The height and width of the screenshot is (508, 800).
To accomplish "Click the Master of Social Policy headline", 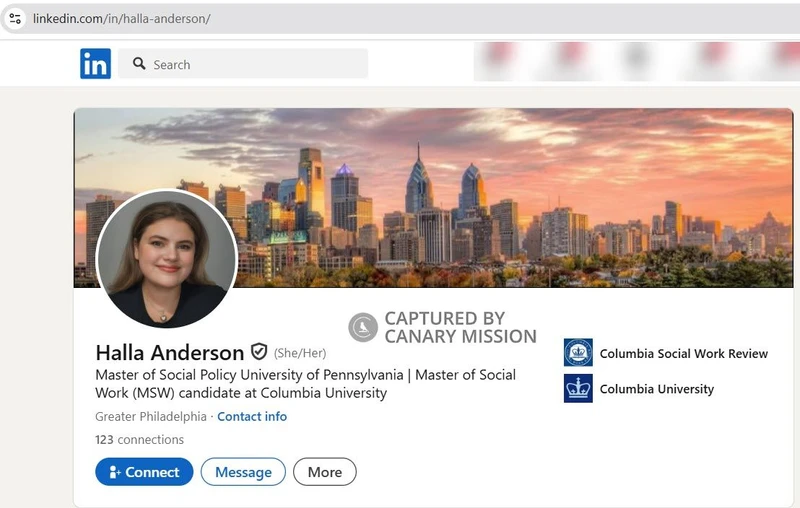I will tap(305, 384).
